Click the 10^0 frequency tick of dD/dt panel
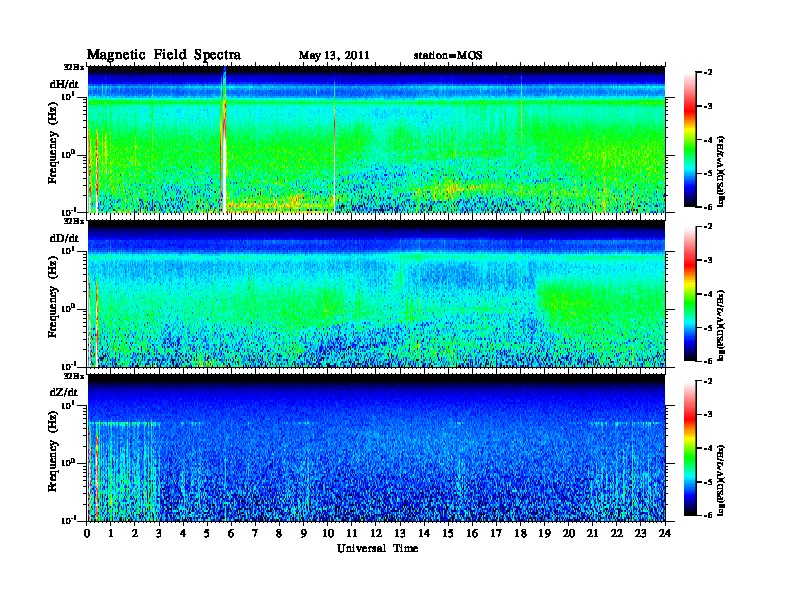The image size is (792, 612). tap(68, 308)
